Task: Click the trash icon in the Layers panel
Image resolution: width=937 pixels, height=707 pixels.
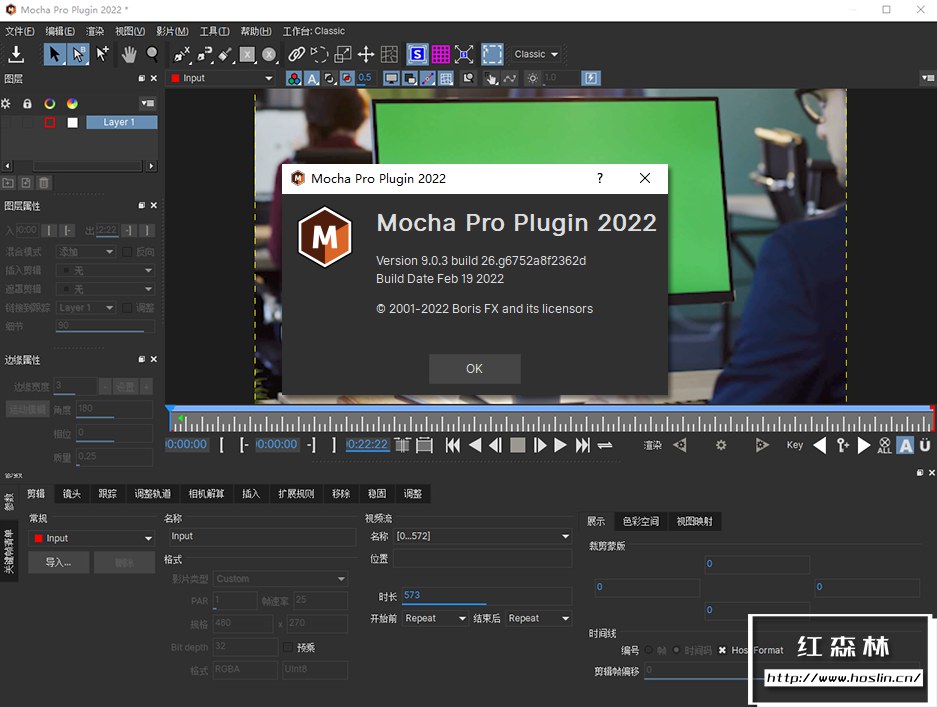Action: 43,183
